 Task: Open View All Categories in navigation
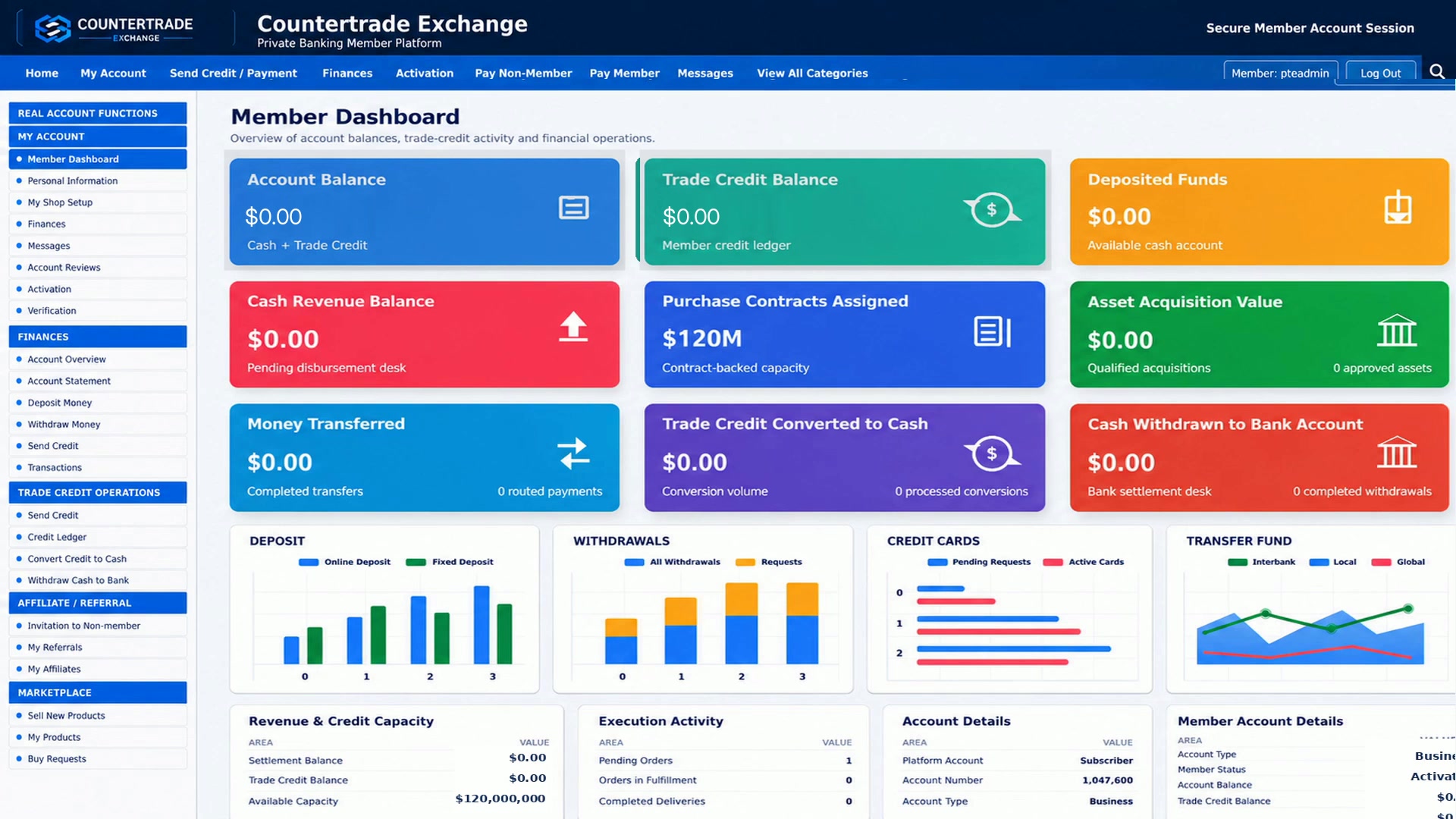pos(812,73)
